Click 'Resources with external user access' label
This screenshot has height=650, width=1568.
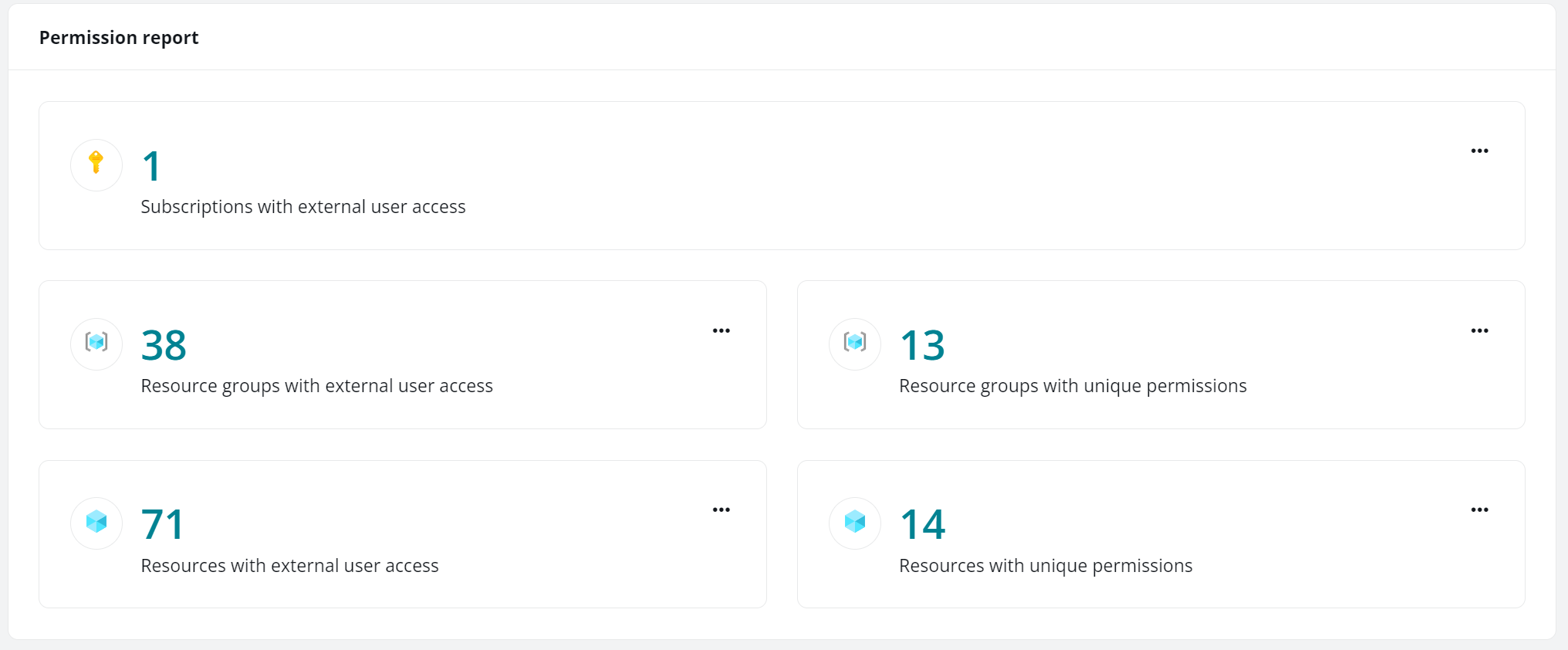tap(289, 566)
